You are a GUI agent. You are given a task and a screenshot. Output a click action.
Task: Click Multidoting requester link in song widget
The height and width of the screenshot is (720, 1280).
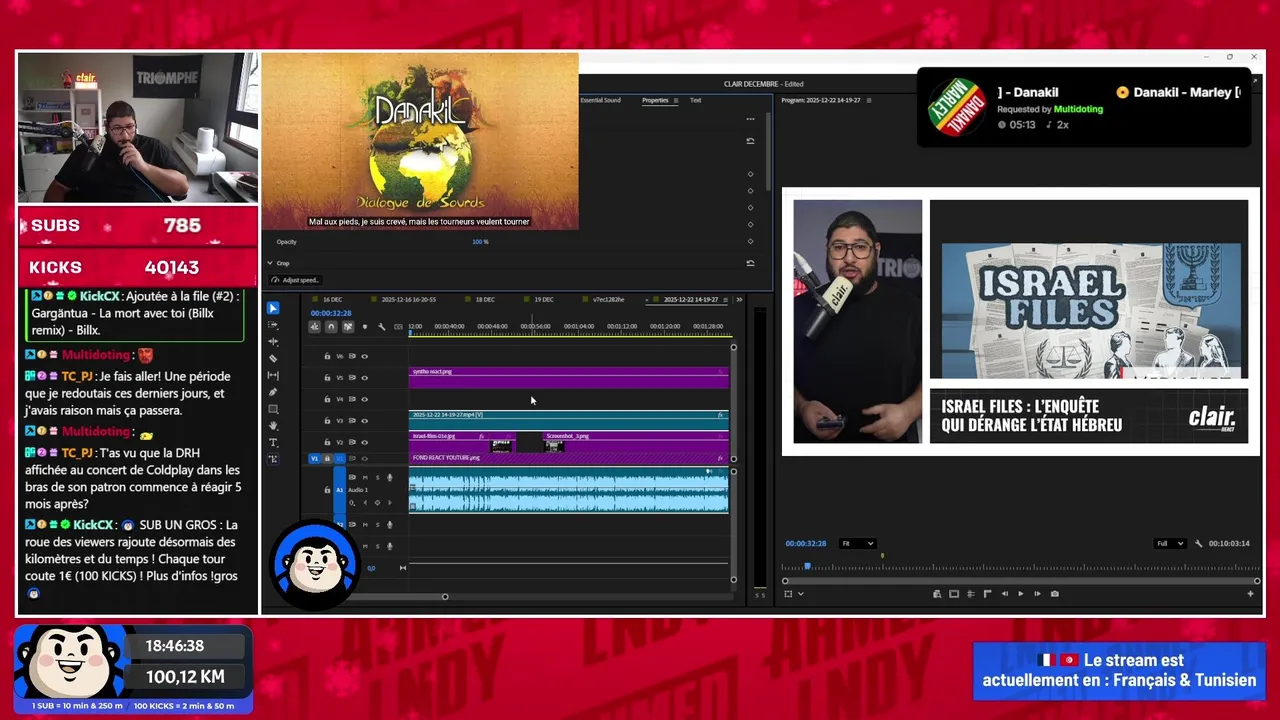1078,109
